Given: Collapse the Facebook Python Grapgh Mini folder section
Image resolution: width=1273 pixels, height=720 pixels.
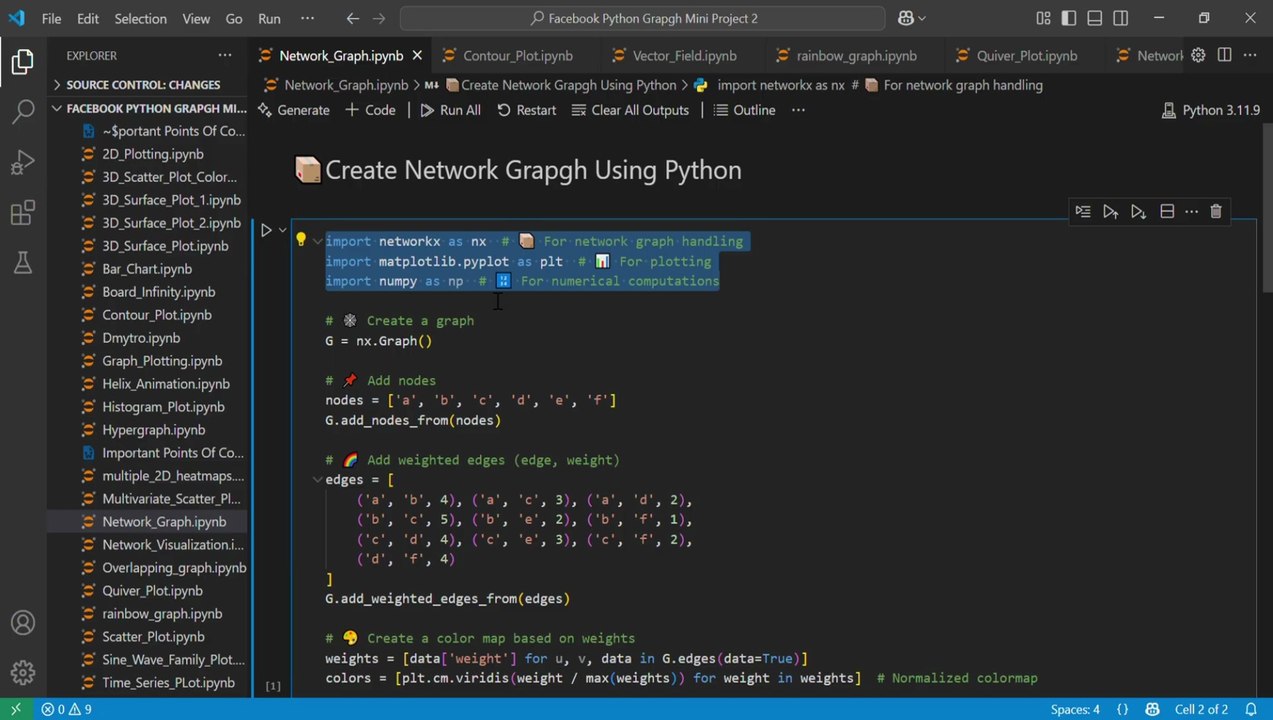Looking at the screenshot, I should [148, 108].
